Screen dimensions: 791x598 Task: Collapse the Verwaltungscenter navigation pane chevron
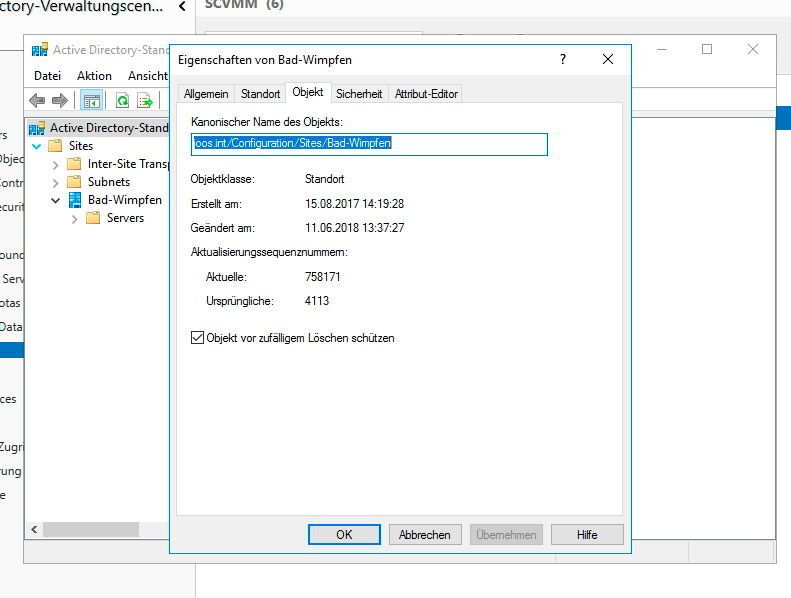(182, 7)
